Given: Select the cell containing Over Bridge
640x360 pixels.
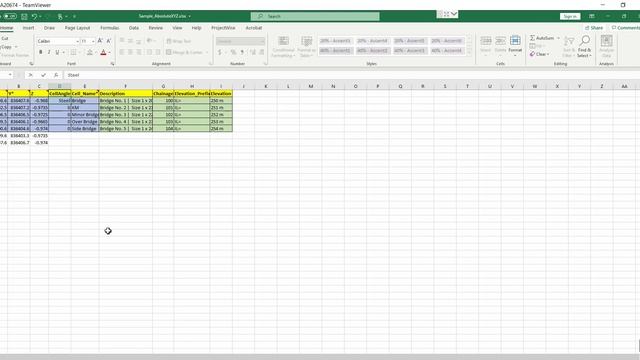Looking at the screenshot, I should tap(84, 122).
